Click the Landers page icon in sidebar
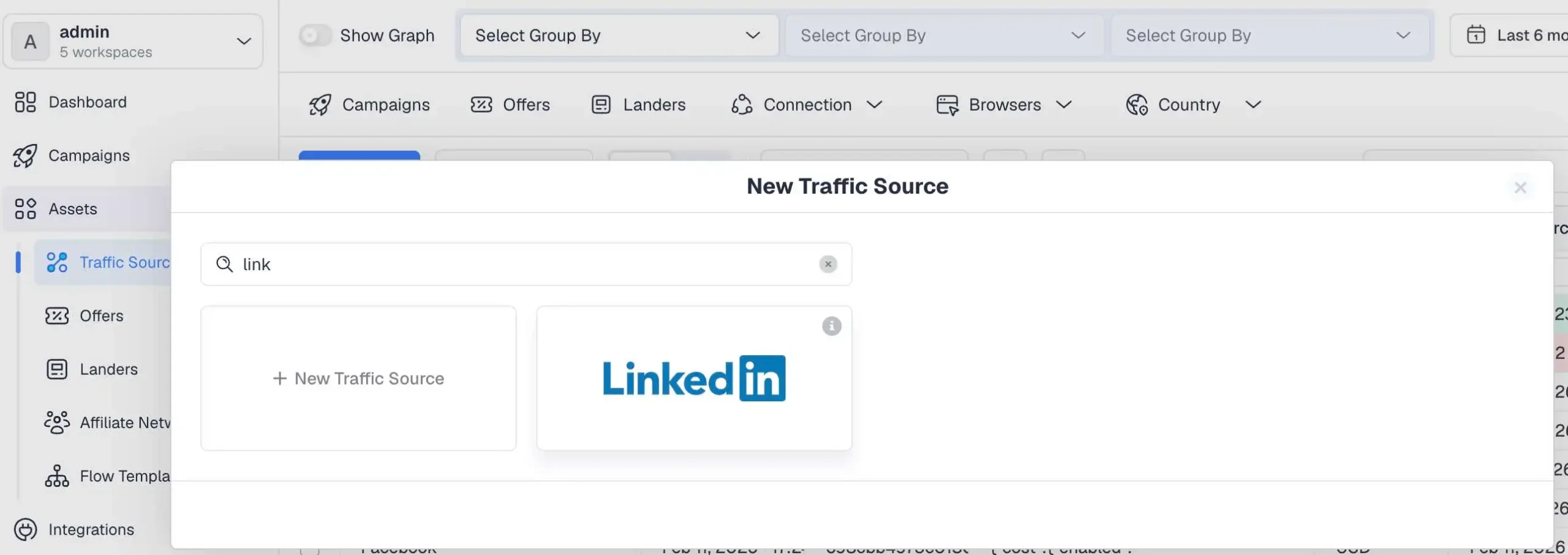This screenshot has width=1568, height=555. point(57,369)
